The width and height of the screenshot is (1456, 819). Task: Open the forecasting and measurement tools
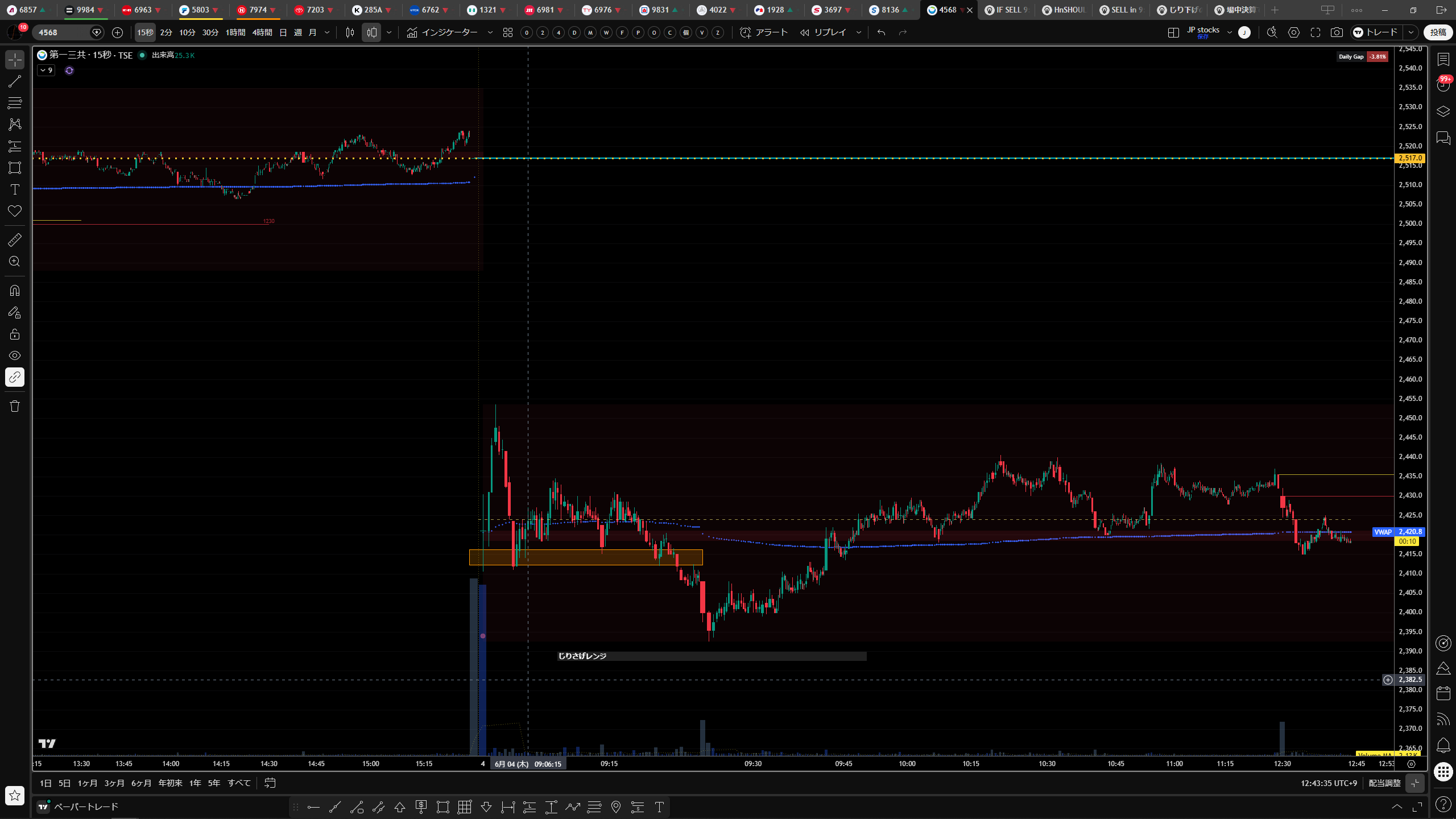15,146
